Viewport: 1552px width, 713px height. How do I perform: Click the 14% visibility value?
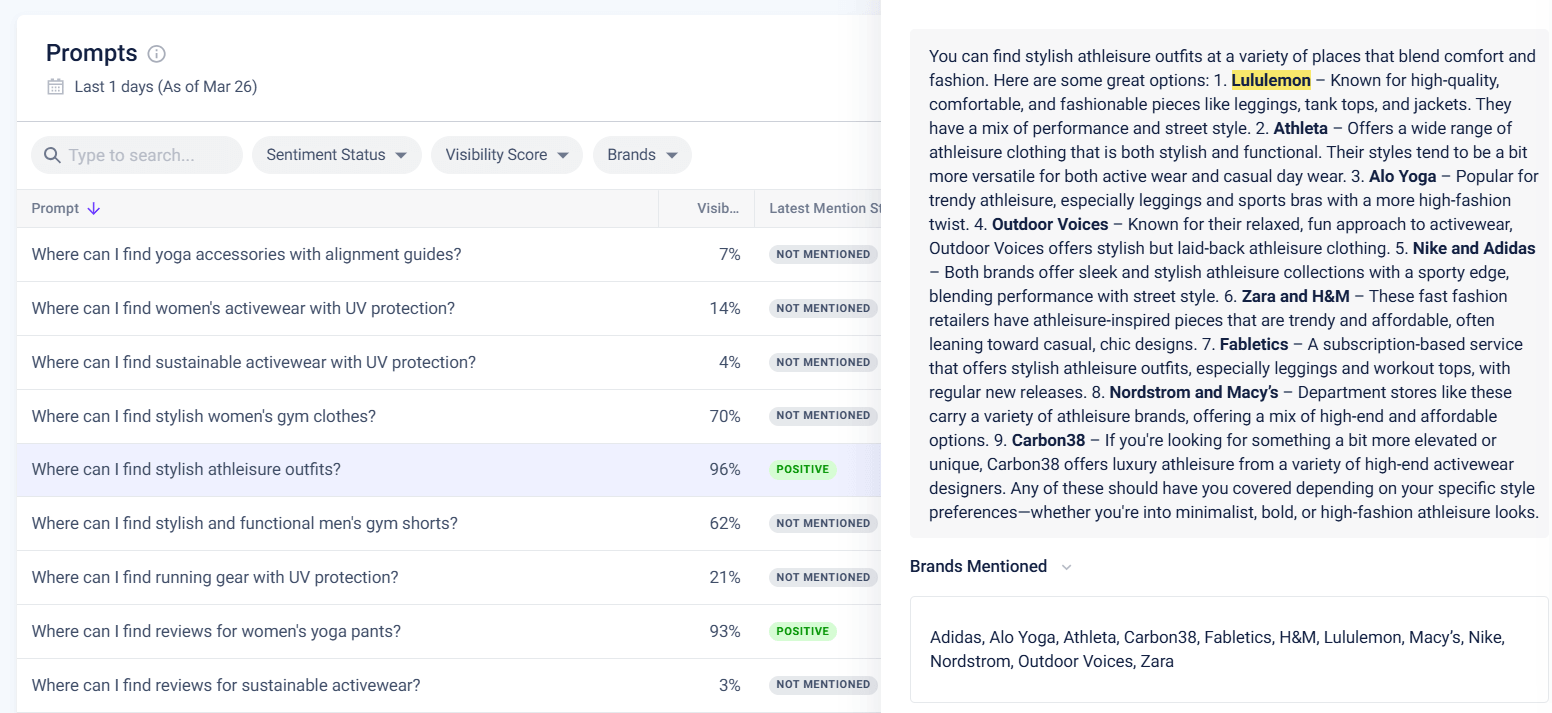[725, 308]
